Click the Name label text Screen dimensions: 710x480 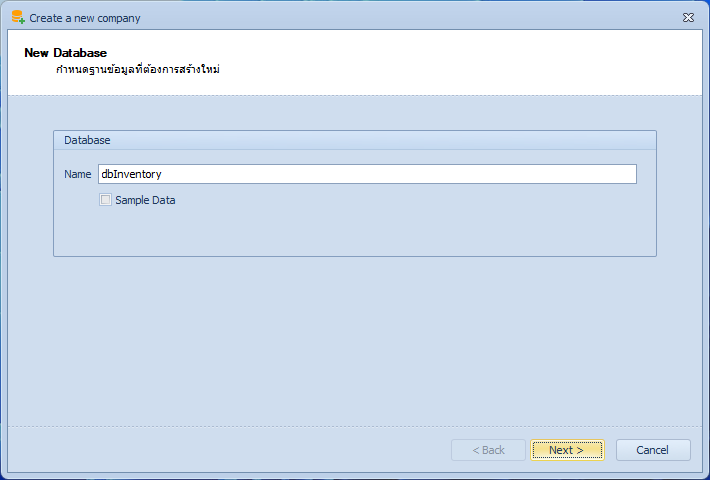click(77, 174)
